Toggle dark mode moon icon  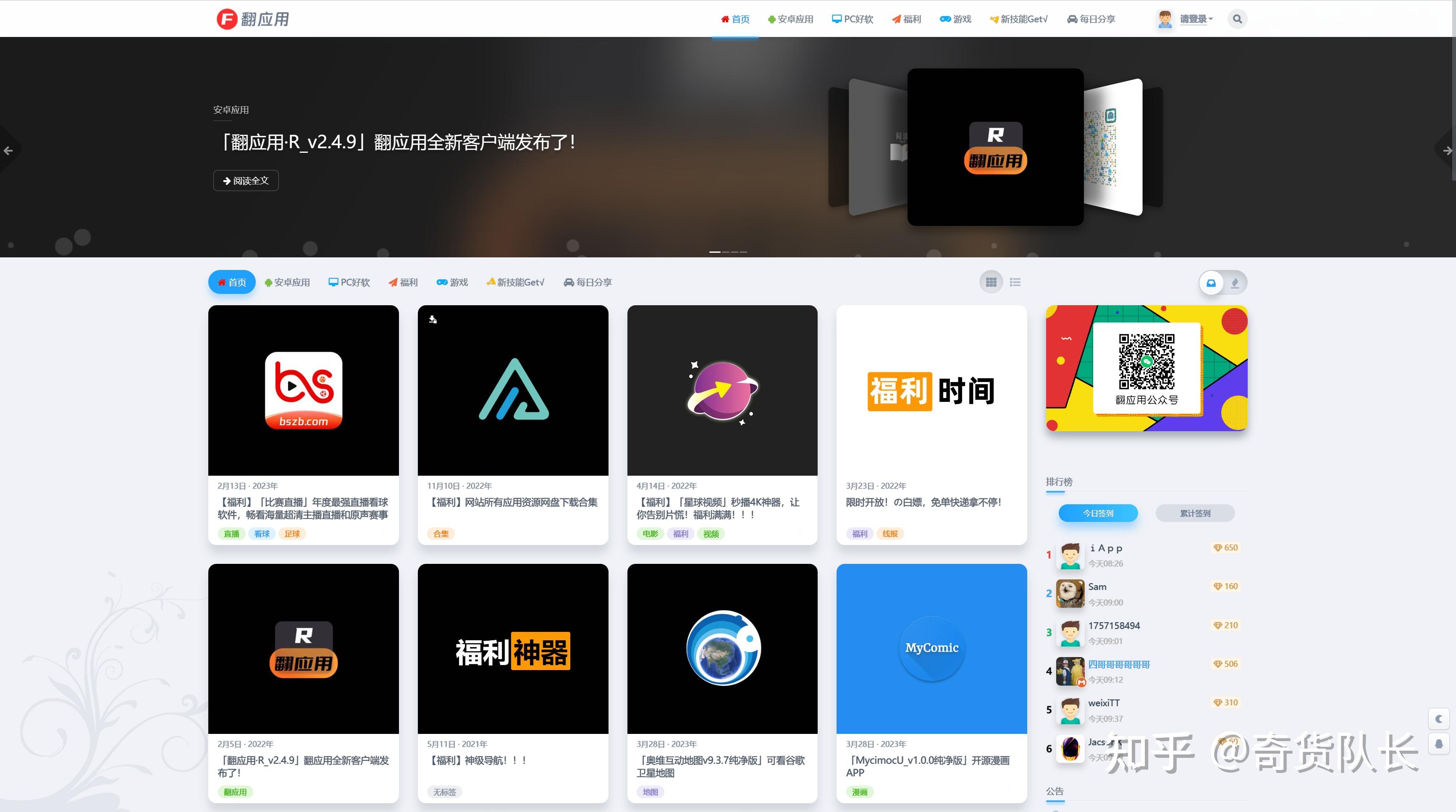pos(1438,719)
